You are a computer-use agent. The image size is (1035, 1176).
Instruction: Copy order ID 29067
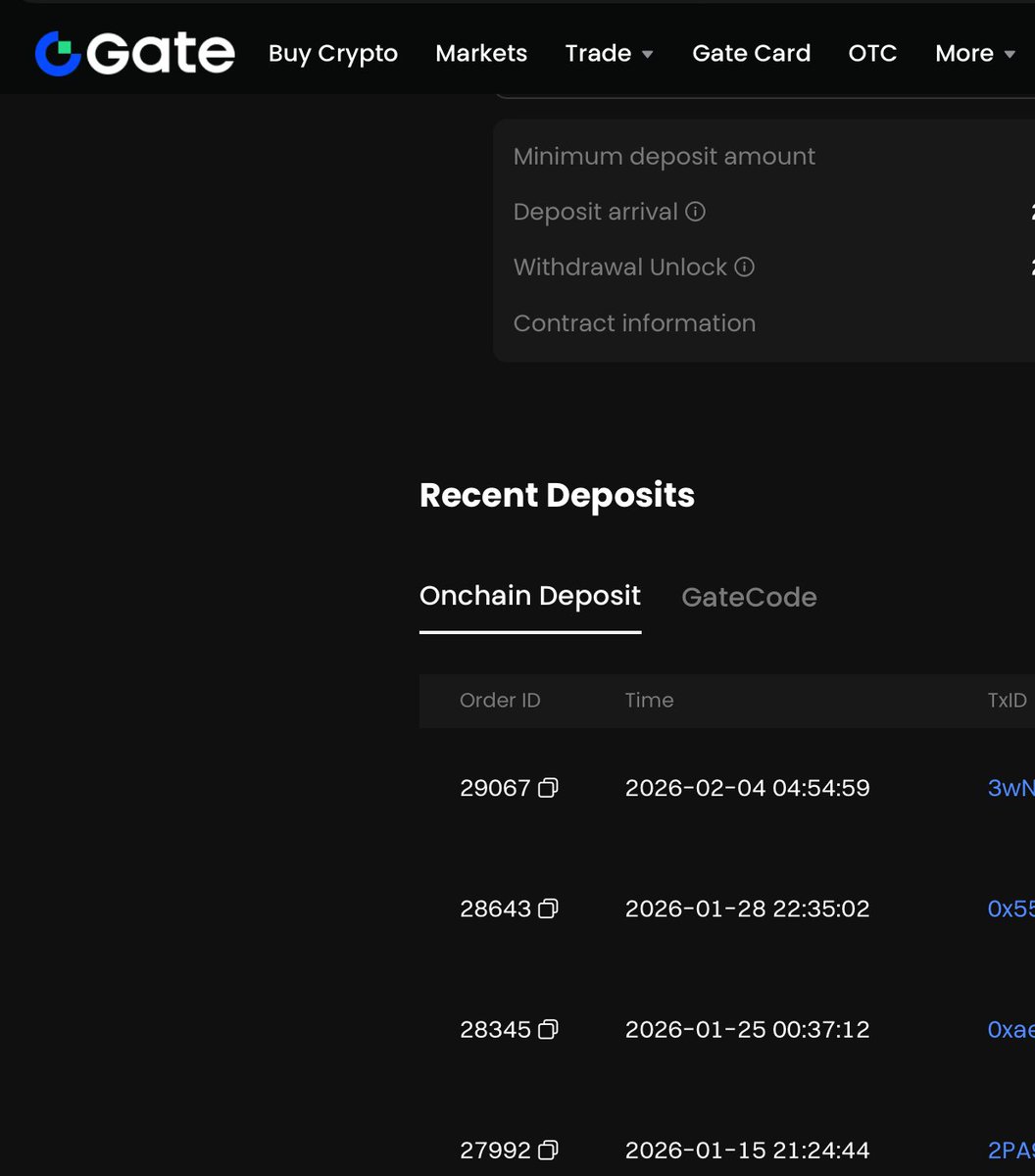point(549,788)
